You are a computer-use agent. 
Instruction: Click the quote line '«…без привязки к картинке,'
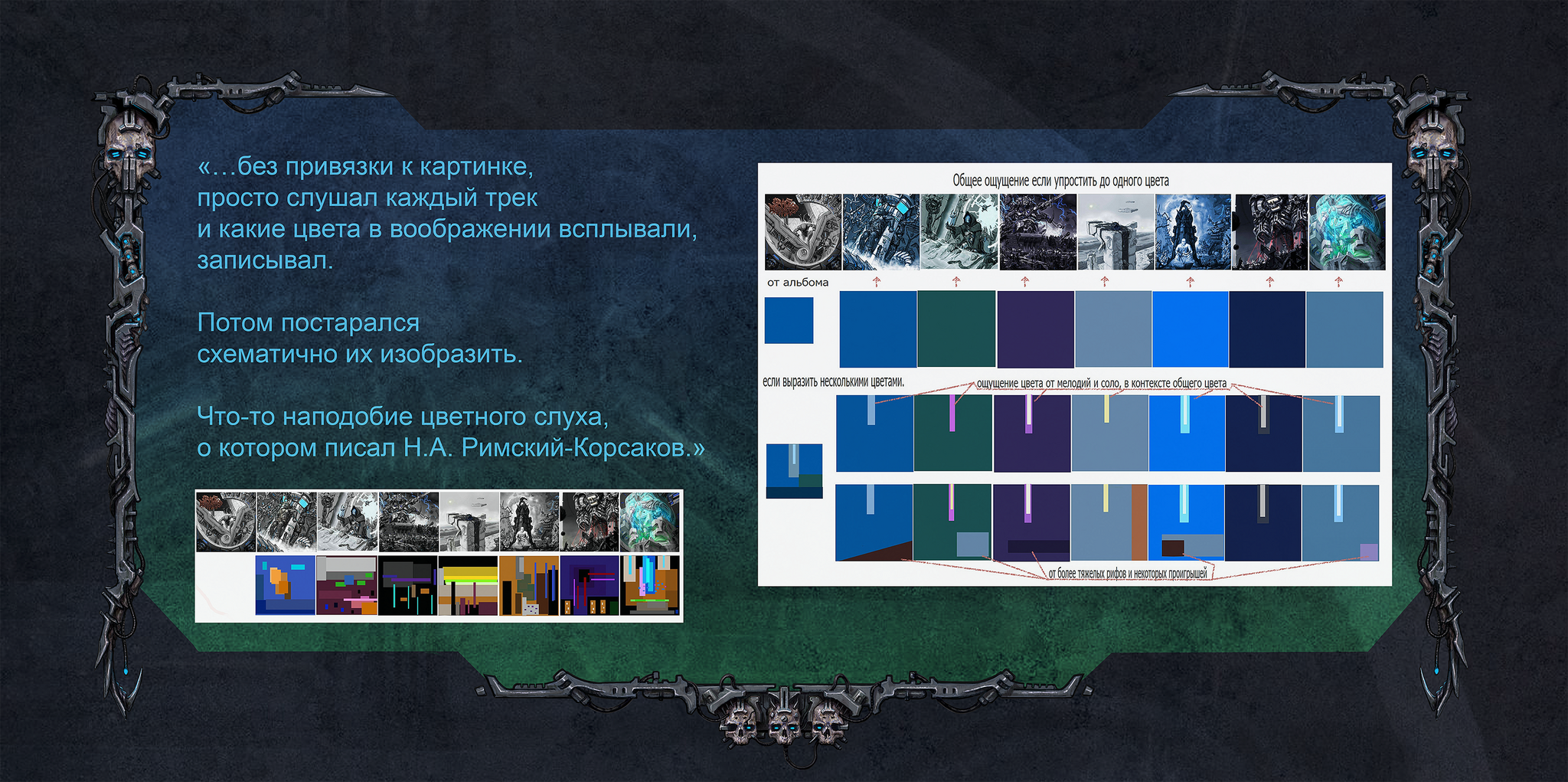click(x=365, y=166)
